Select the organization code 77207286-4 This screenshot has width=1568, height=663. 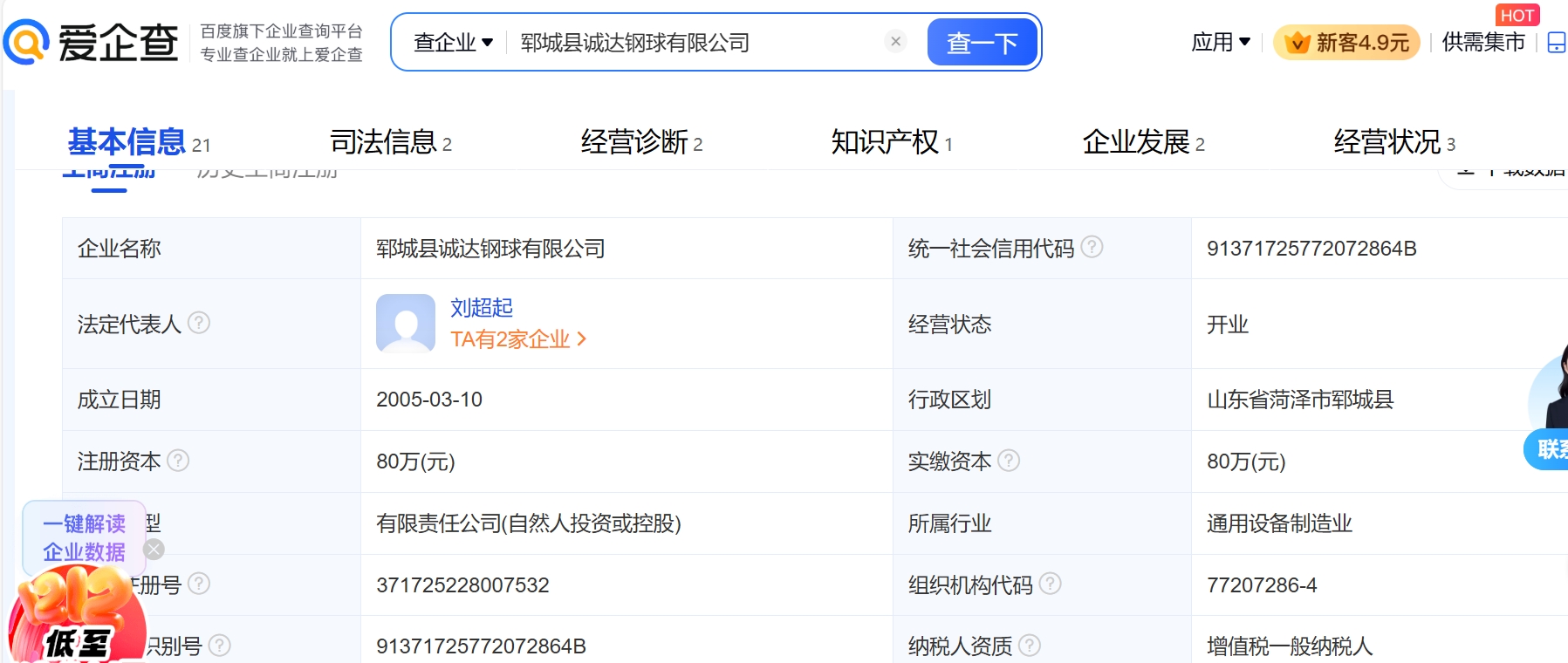[x=1262, y=584]
